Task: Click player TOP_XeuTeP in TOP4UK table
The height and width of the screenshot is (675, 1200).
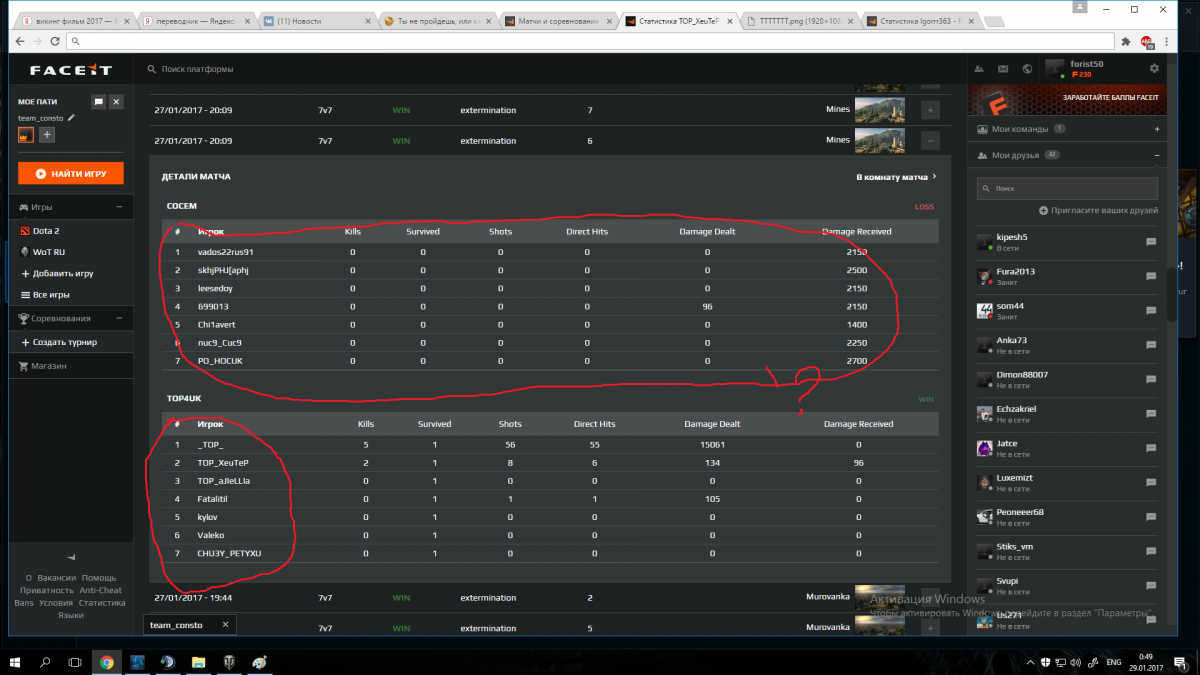Action: click(222, 463)
